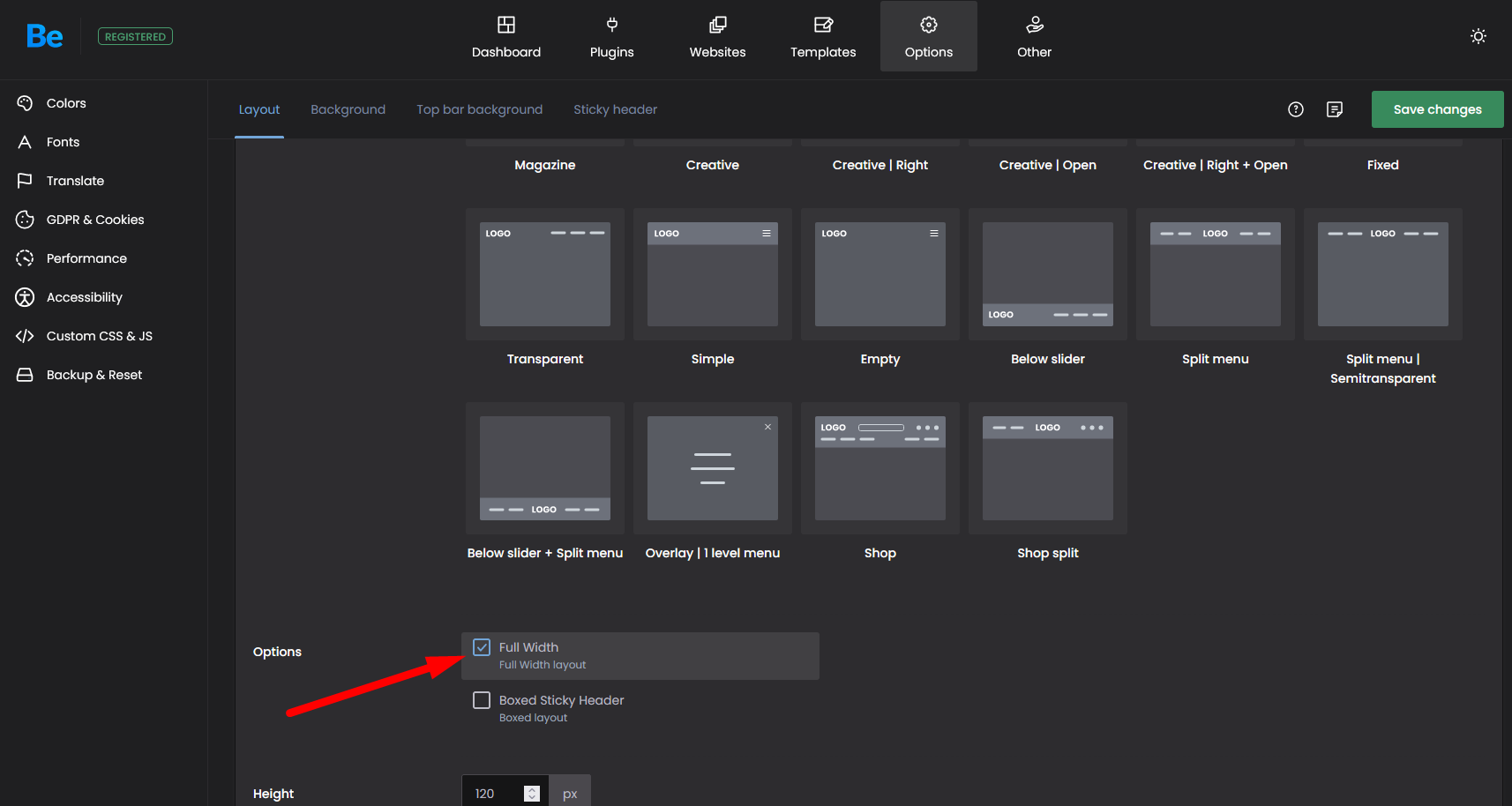Open the notes/changelog icon

click(x=1335, y=109)
